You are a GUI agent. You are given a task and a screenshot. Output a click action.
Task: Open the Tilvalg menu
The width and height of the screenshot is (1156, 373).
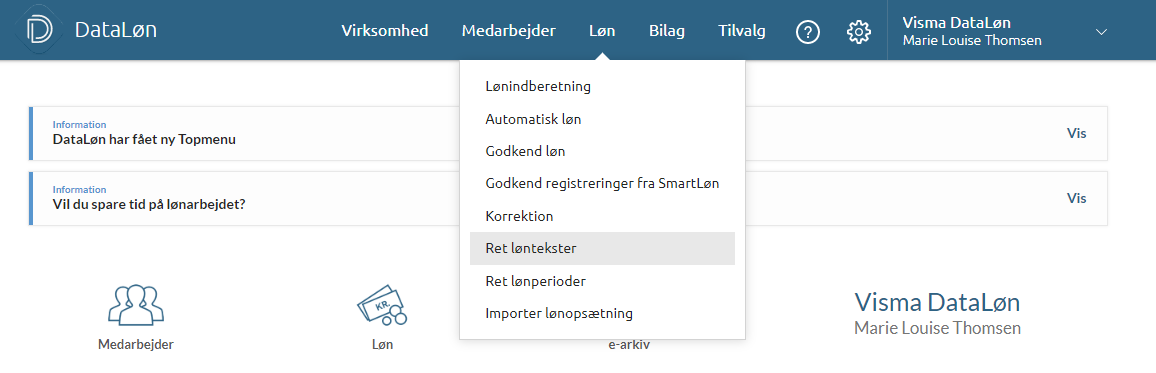tap(742, 31)
